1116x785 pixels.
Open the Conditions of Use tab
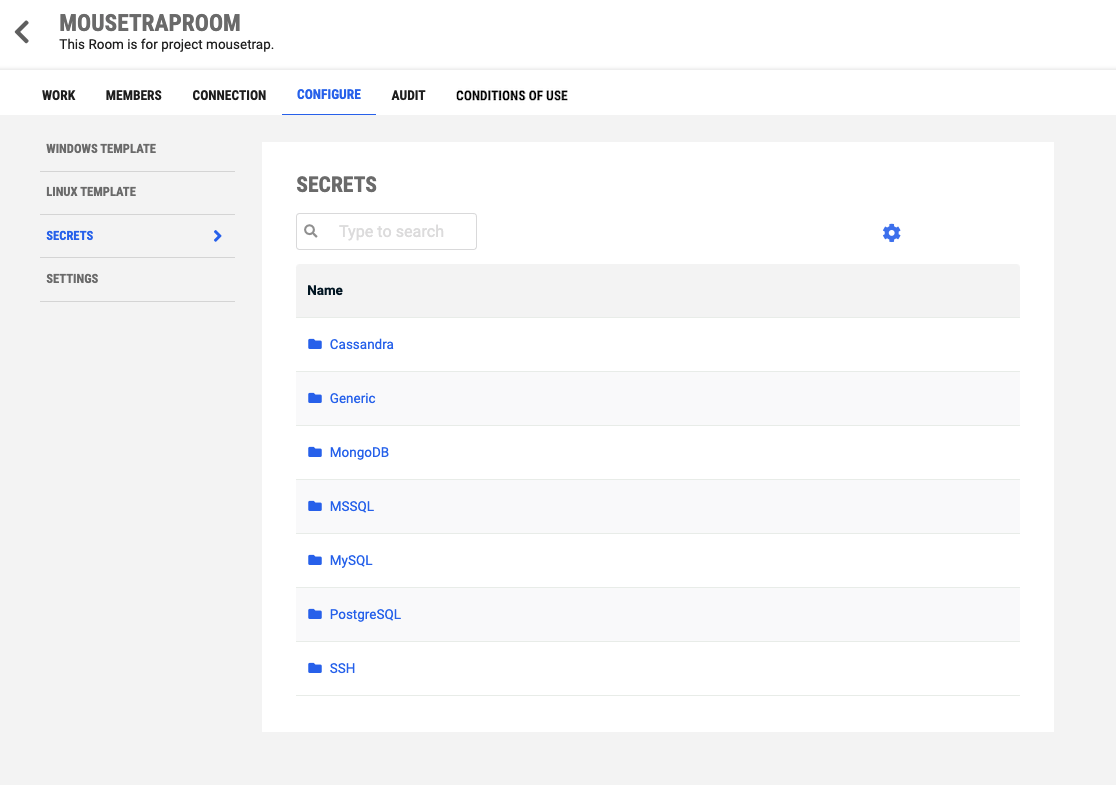point(512,95)
